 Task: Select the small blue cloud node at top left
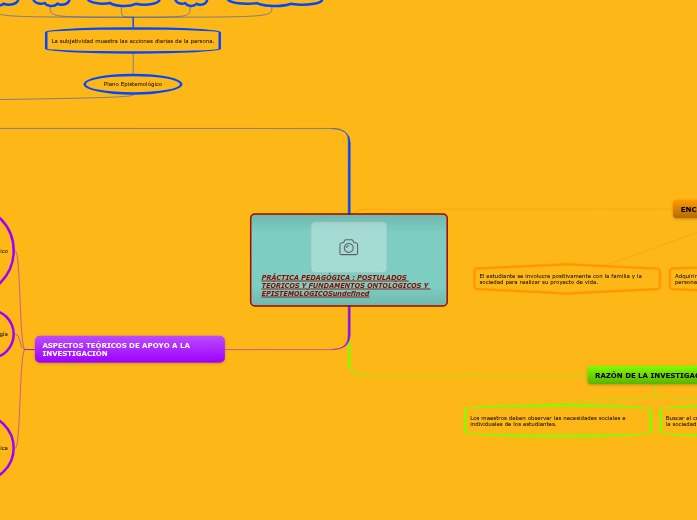point(7,2)
